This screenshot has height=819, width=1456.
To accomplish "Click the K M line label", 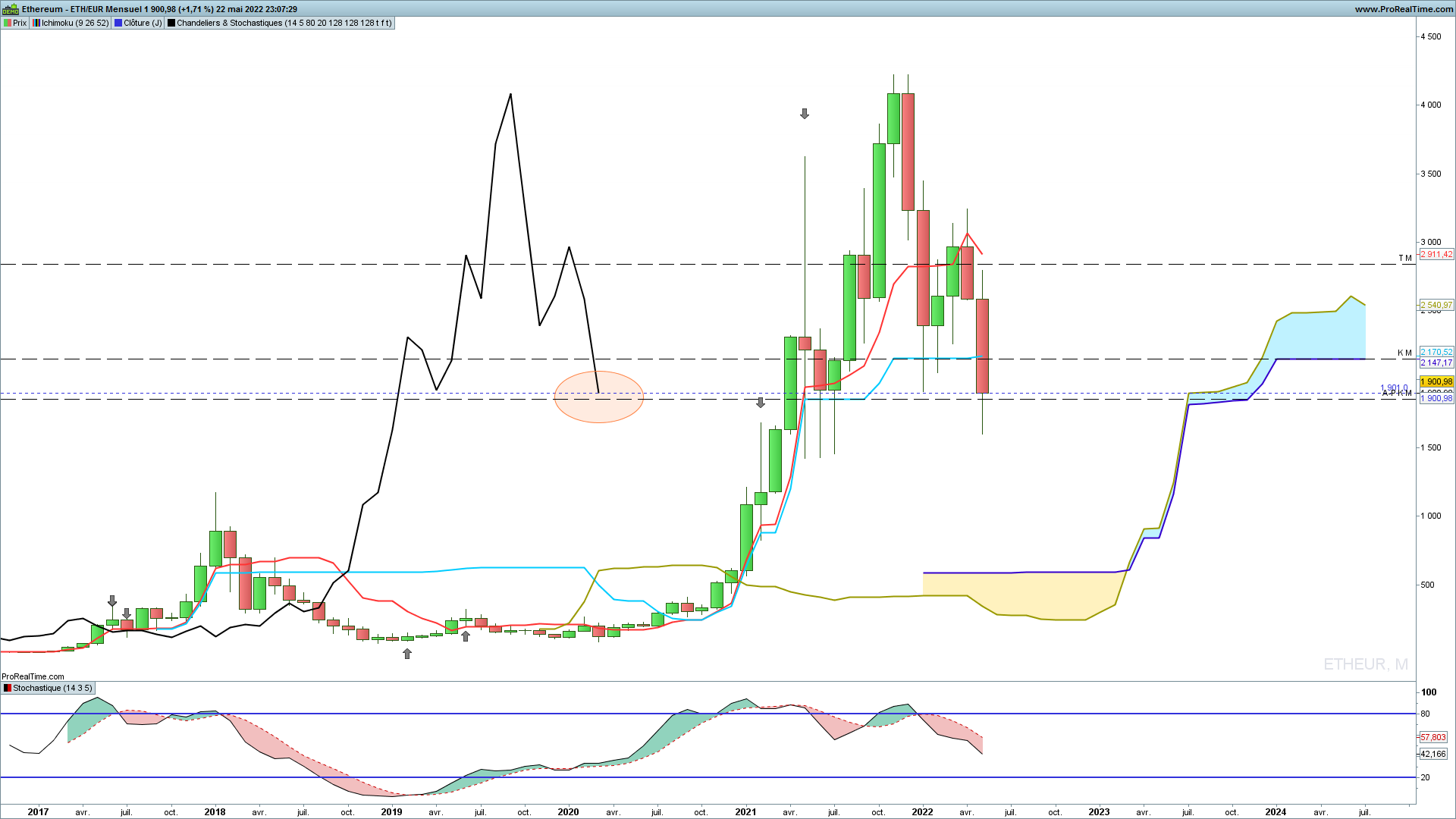I will click(x=1405, y=353).
